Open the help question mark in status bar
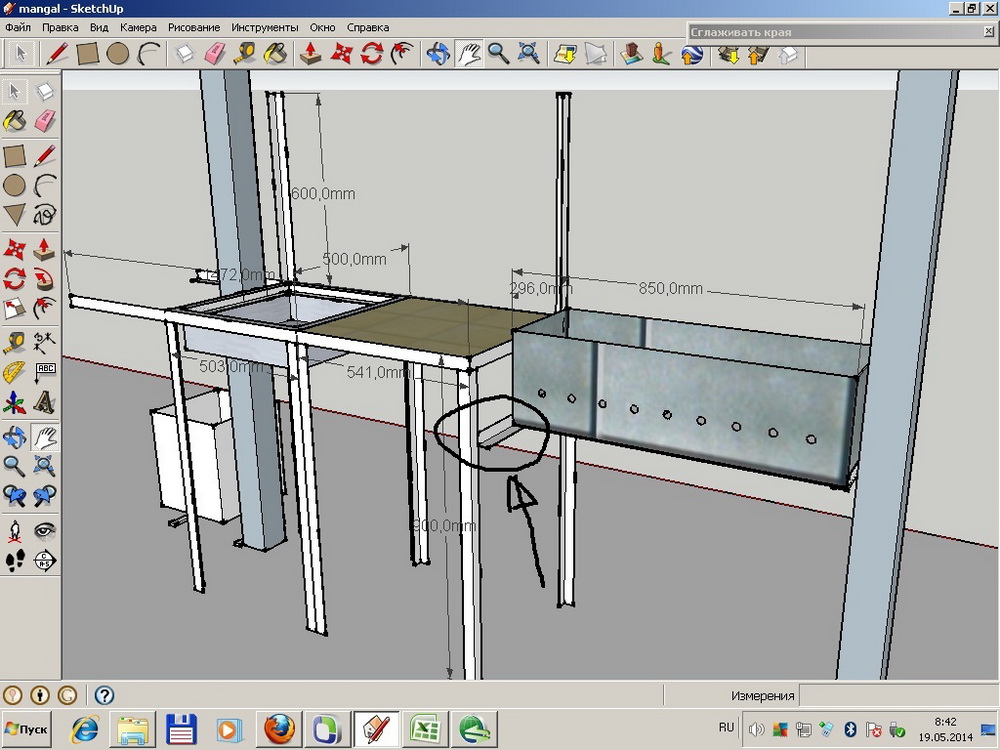Image resolution: width=1000 pixels, height=750 pixels. point(104,695)
